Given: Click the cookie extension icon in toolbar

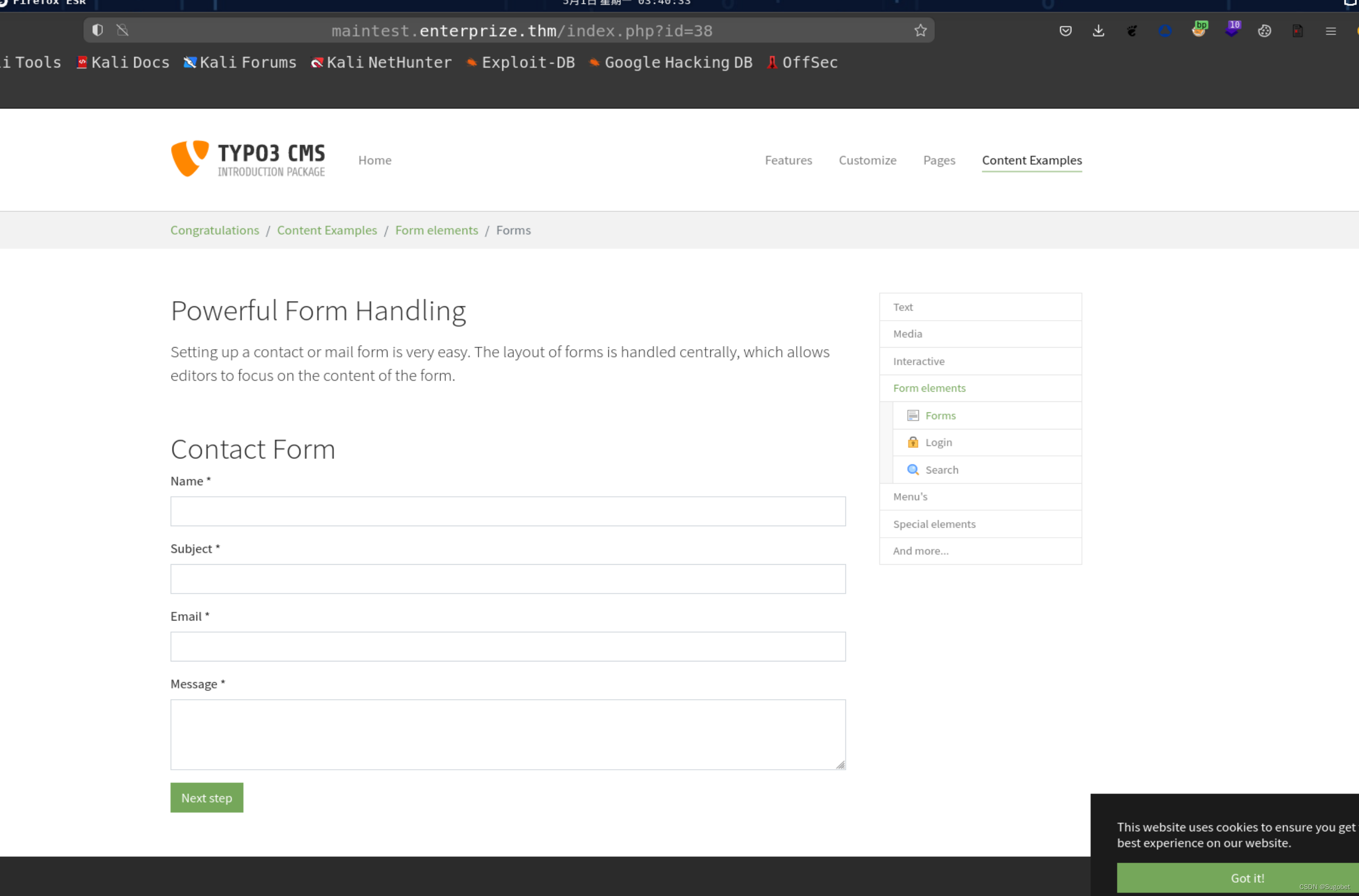Looking at the screenshot, I should (1264, 31).
